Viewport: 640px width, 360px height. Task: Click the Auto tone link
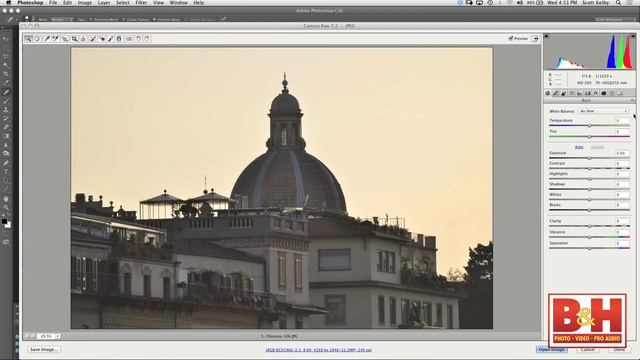[x=579, y=147]
